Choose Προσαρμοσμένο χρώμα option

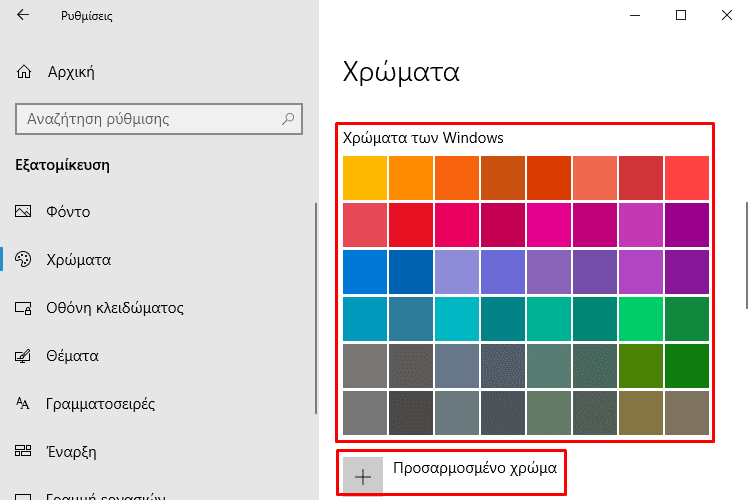click(474, 468)
